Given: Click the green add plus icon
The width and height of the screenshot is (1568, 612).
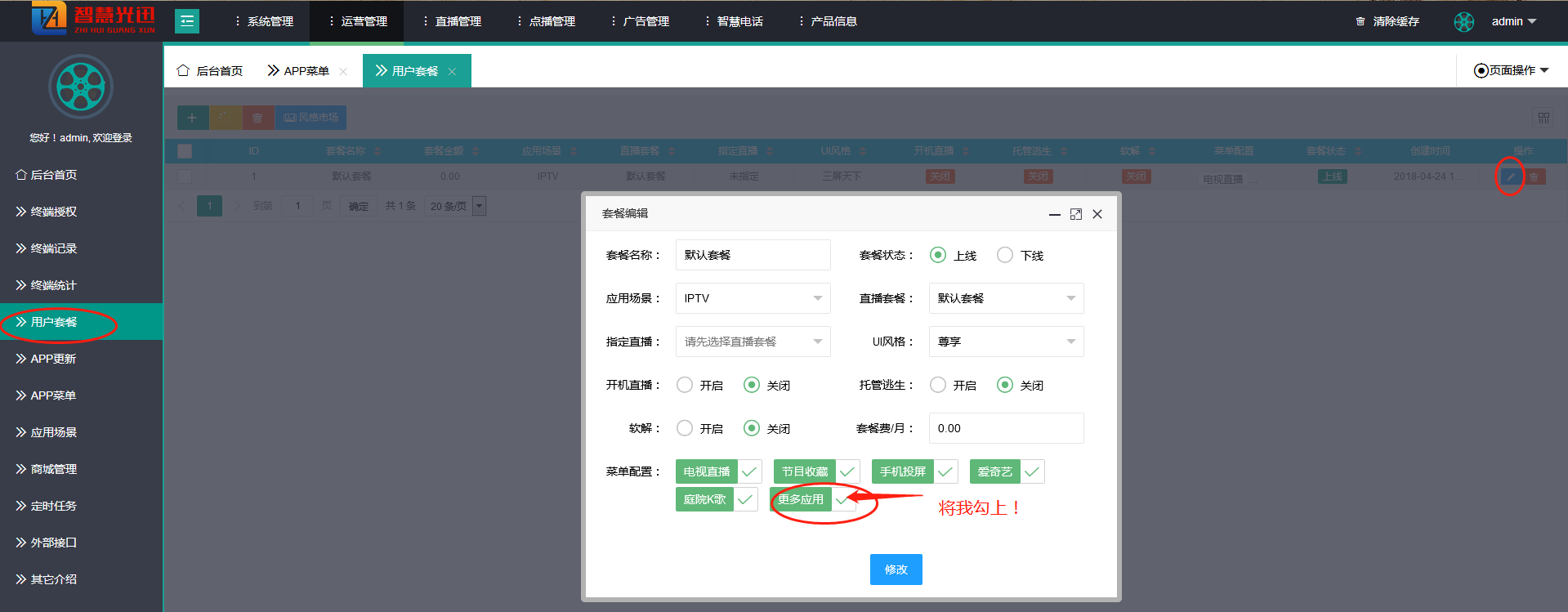Looking at the screenshot, I should pos(192,118).
